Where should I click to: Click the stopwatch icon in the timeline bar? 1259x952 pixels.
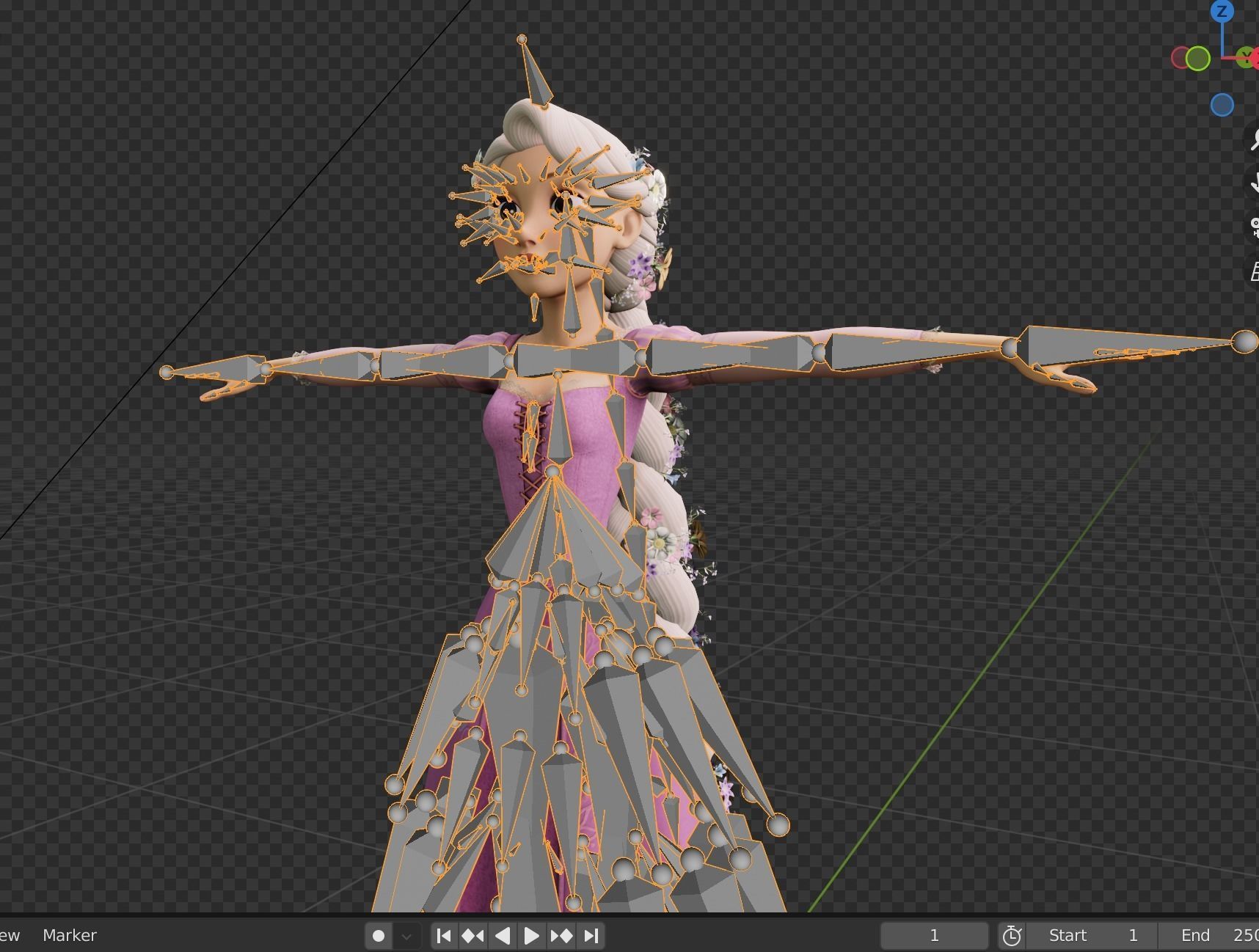tap(1012, 935)
